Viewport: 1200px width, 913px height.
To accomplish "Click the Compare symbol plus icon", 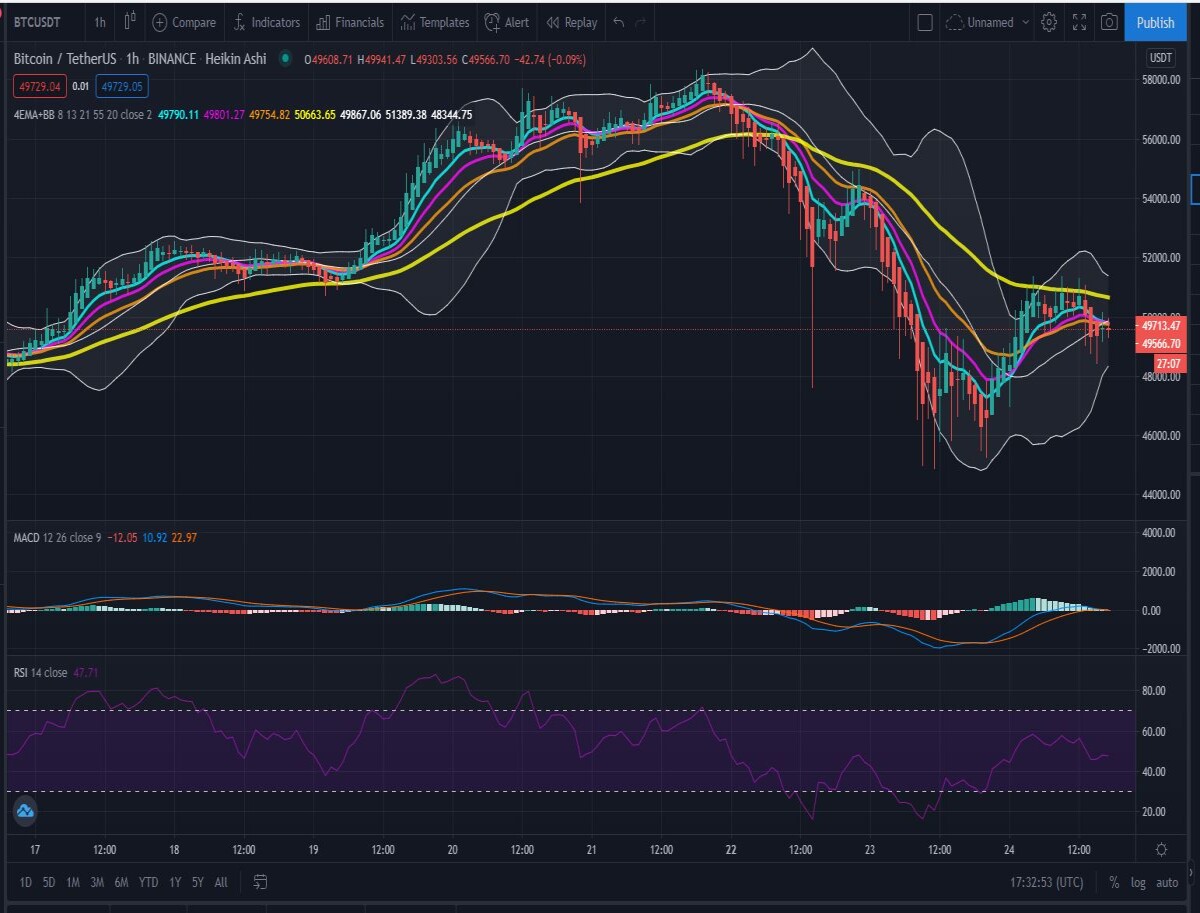I will coord(160,22).
